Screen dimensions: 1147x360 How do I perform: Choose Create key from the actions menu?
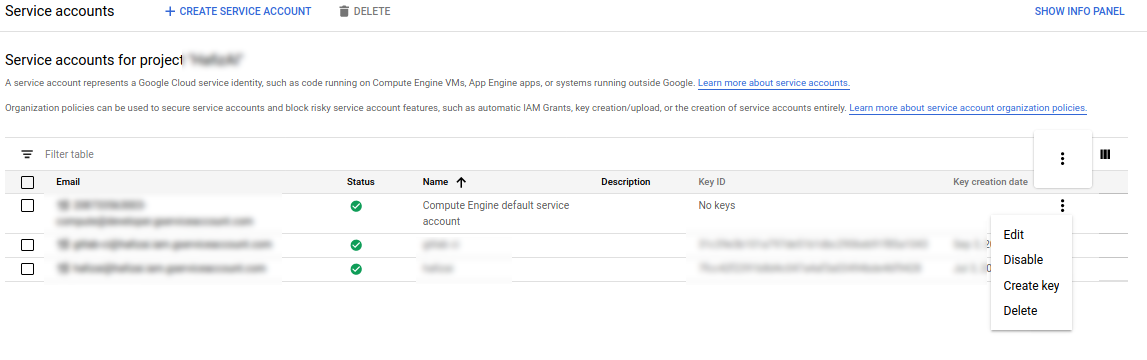pos(1031,285)
